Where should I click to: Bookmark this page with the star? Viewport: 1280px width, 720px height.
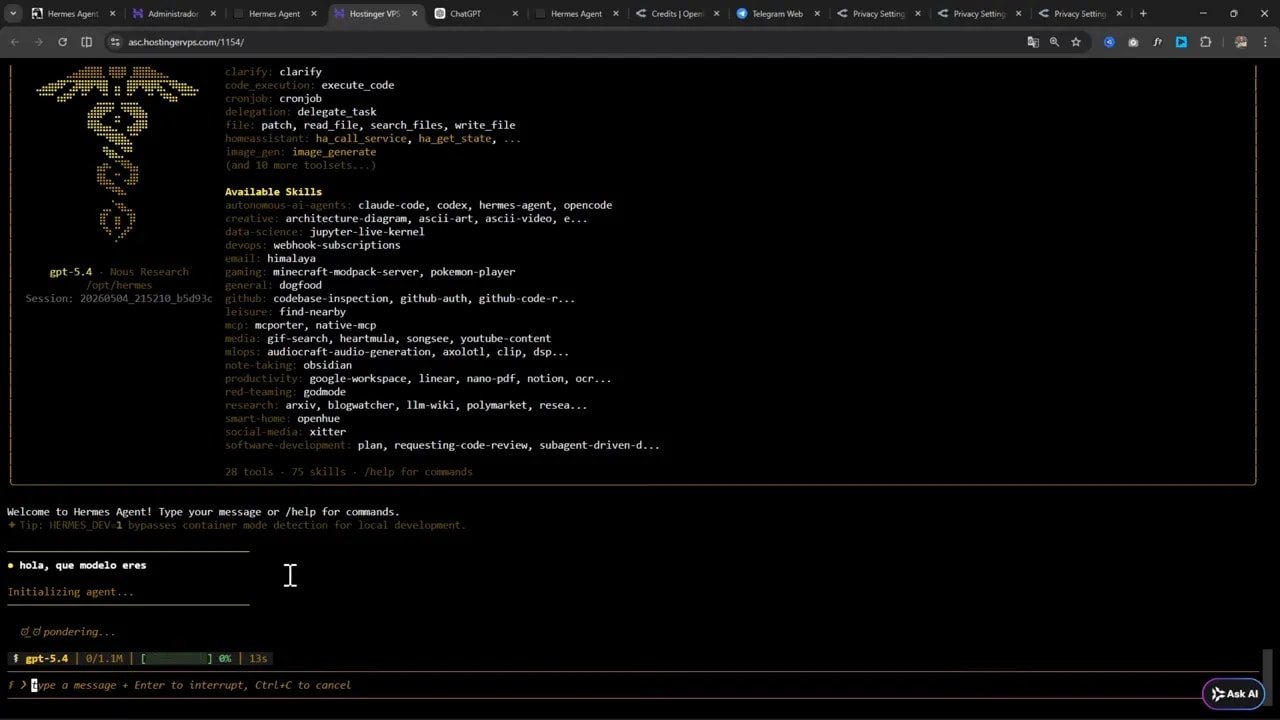coord(1076,42)
